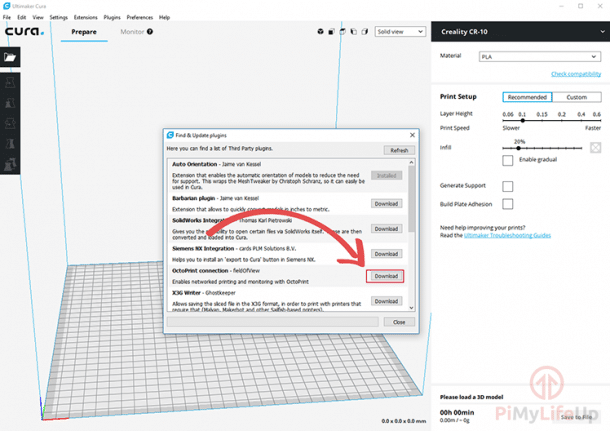Enable gradual infill checkbox

click(x=506, y=160)
